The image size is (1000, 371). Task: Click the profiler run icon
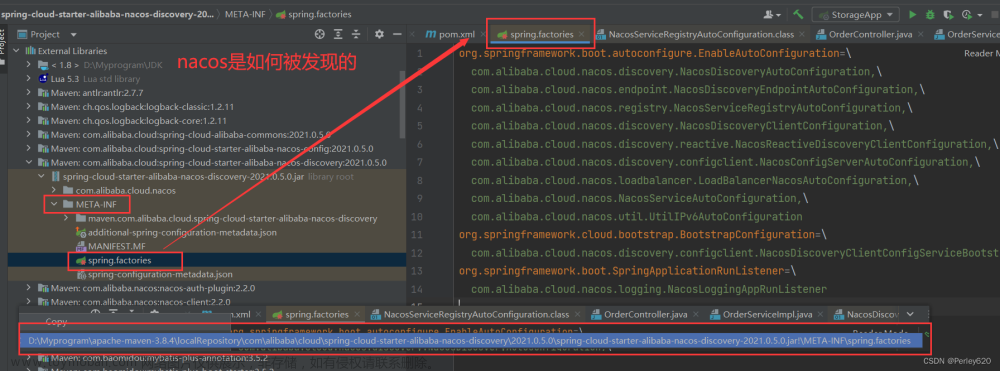pyautogui.click(x=966, y=14)
